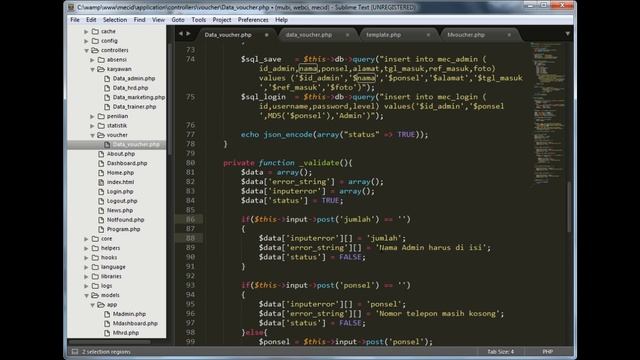
Task: Open Notfound.php in the sidebar
Action: [125, 220]
